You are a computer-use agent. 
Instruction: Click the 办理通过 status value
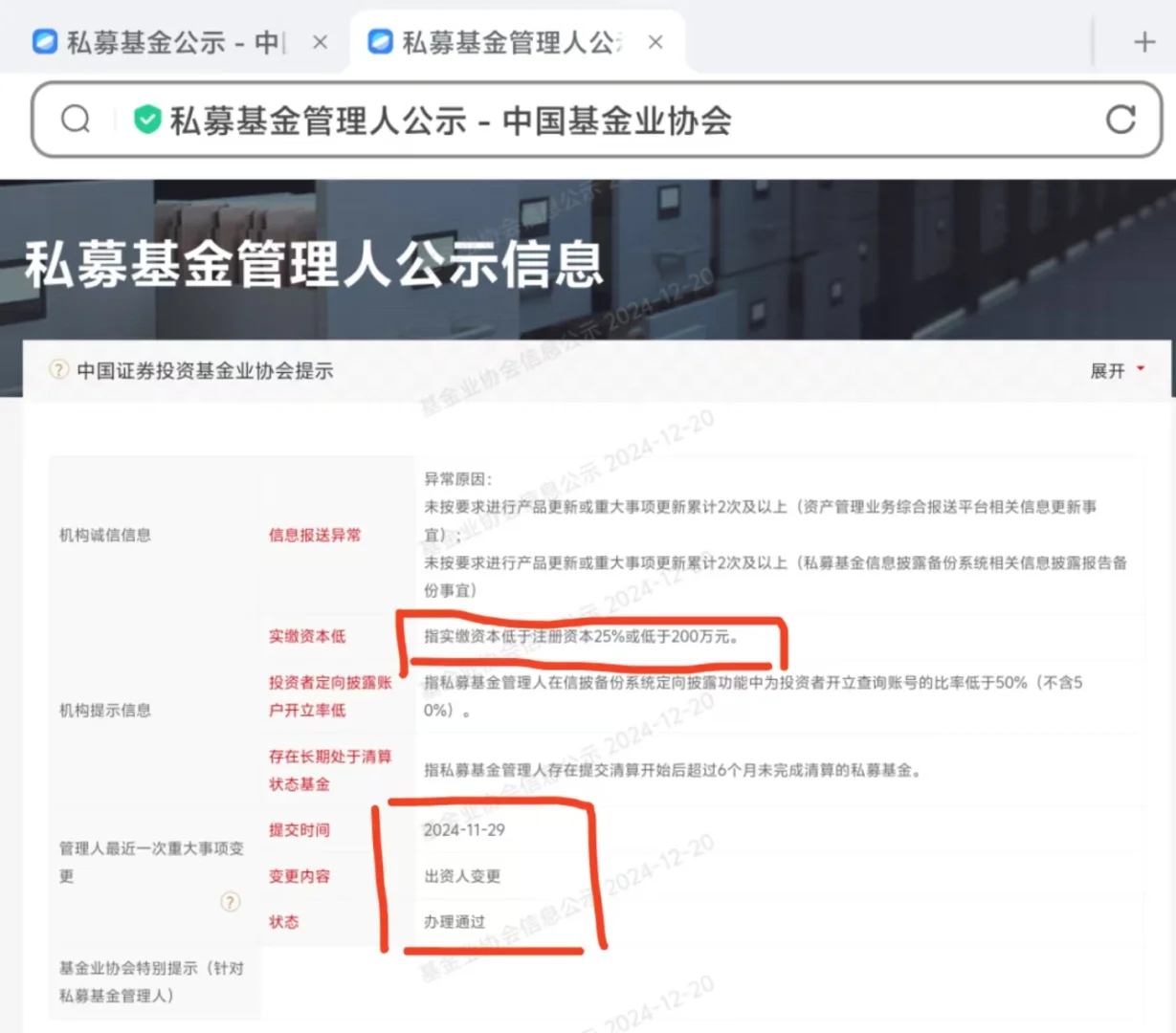[x=455, y=922]
